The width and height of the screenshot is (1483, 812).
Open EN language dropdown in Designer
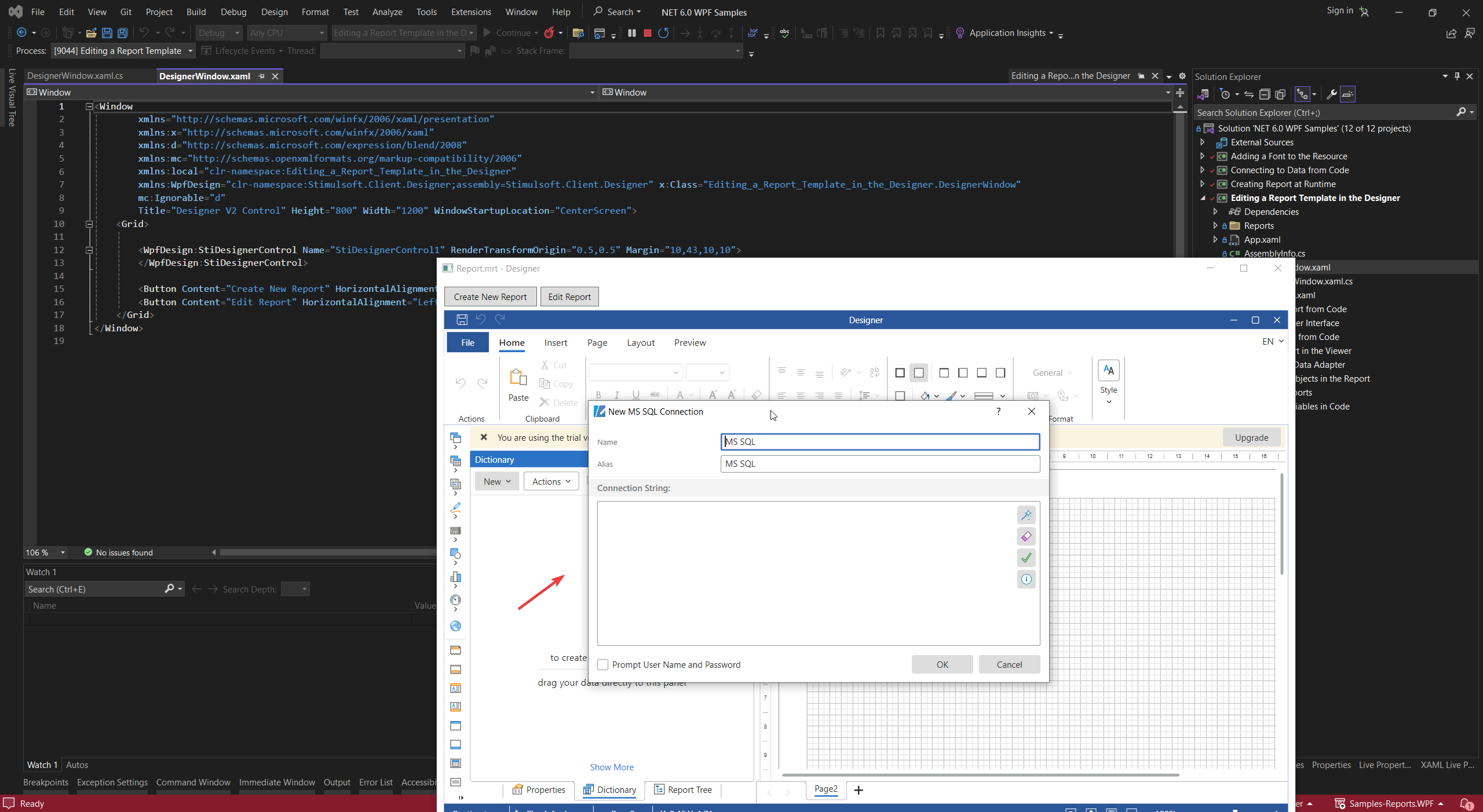coord(1273,342)
